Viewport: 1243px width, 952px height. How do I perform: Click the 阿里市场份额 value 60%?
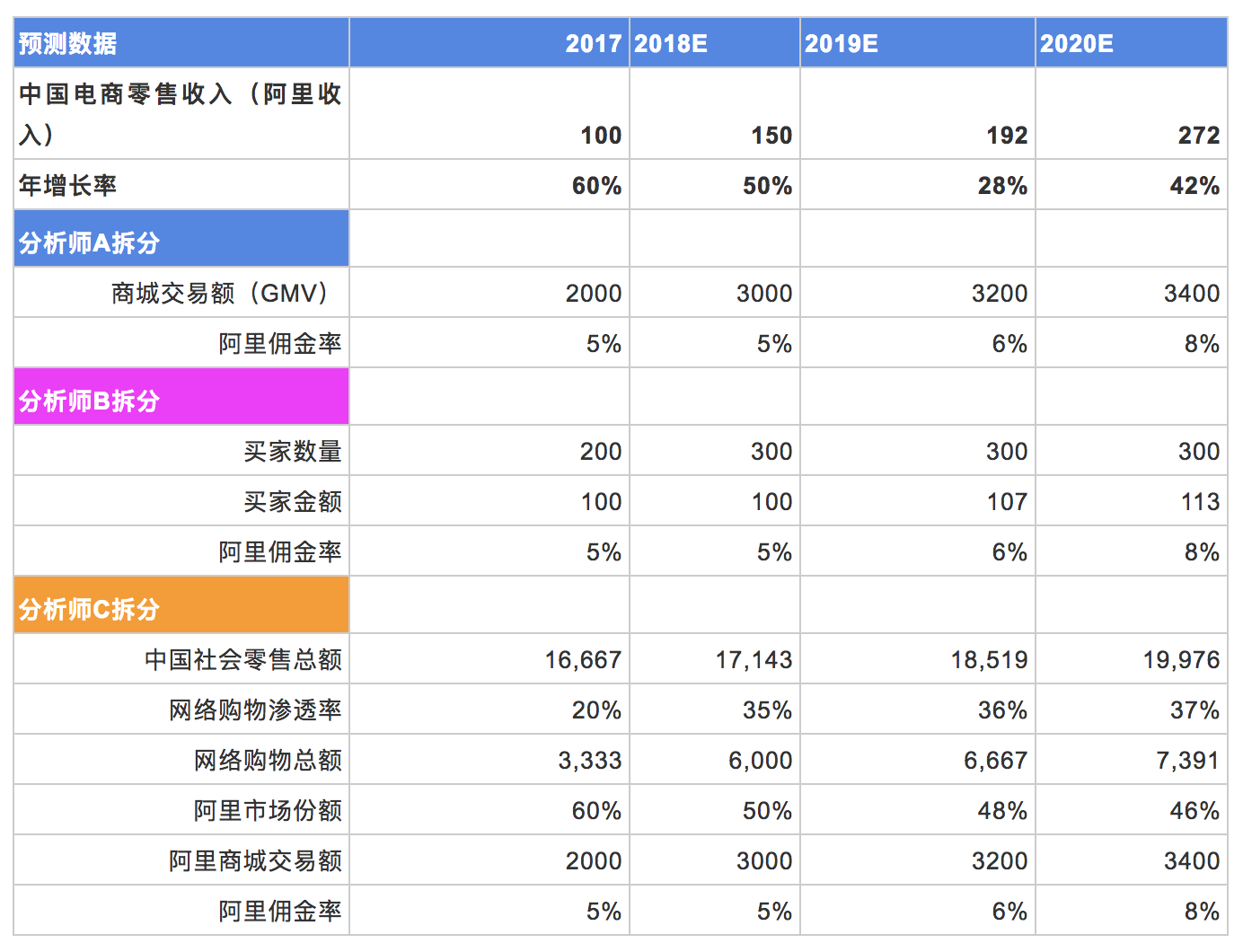[x=596, y=811]
